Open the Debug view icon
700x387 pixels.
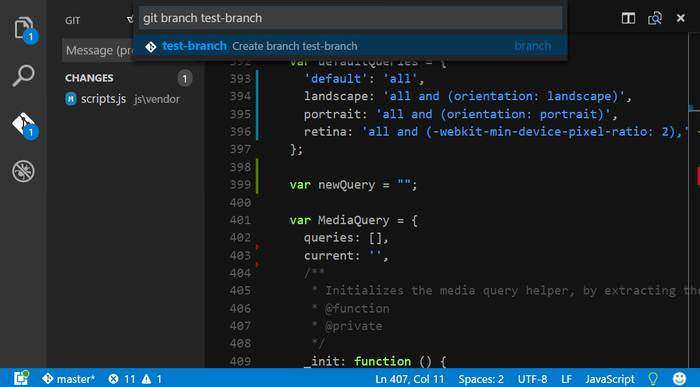coord(23,171)
